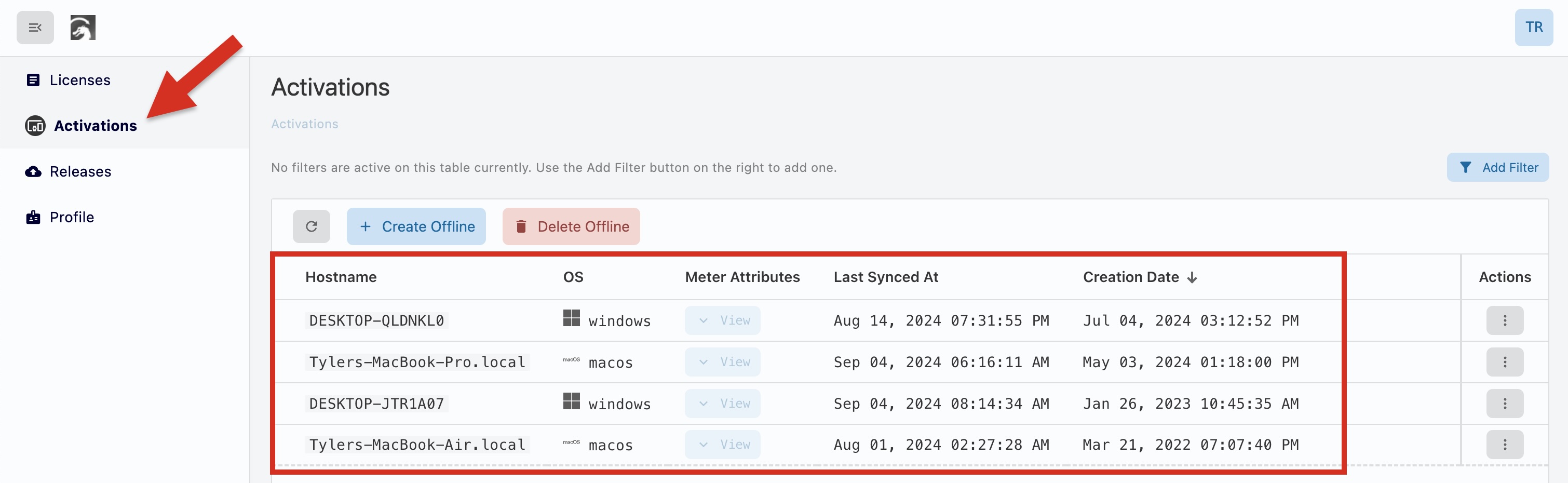
Task: Open actions menu for DESKTOP-JTR1A07
Action: 1504,403
